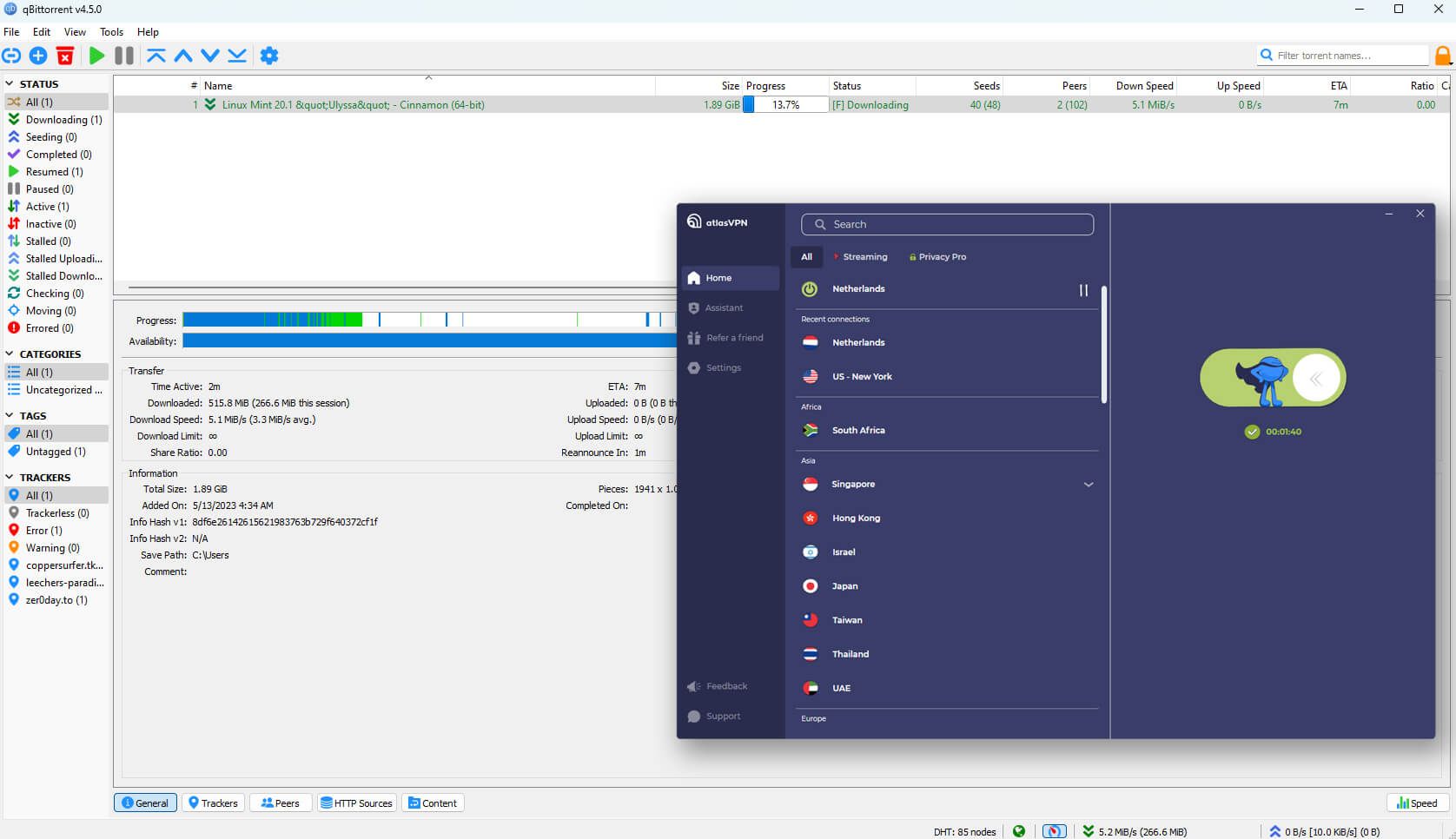Open the Speed graph tab
Viewport: 1456px width, 839px height.
(1417, 803)
